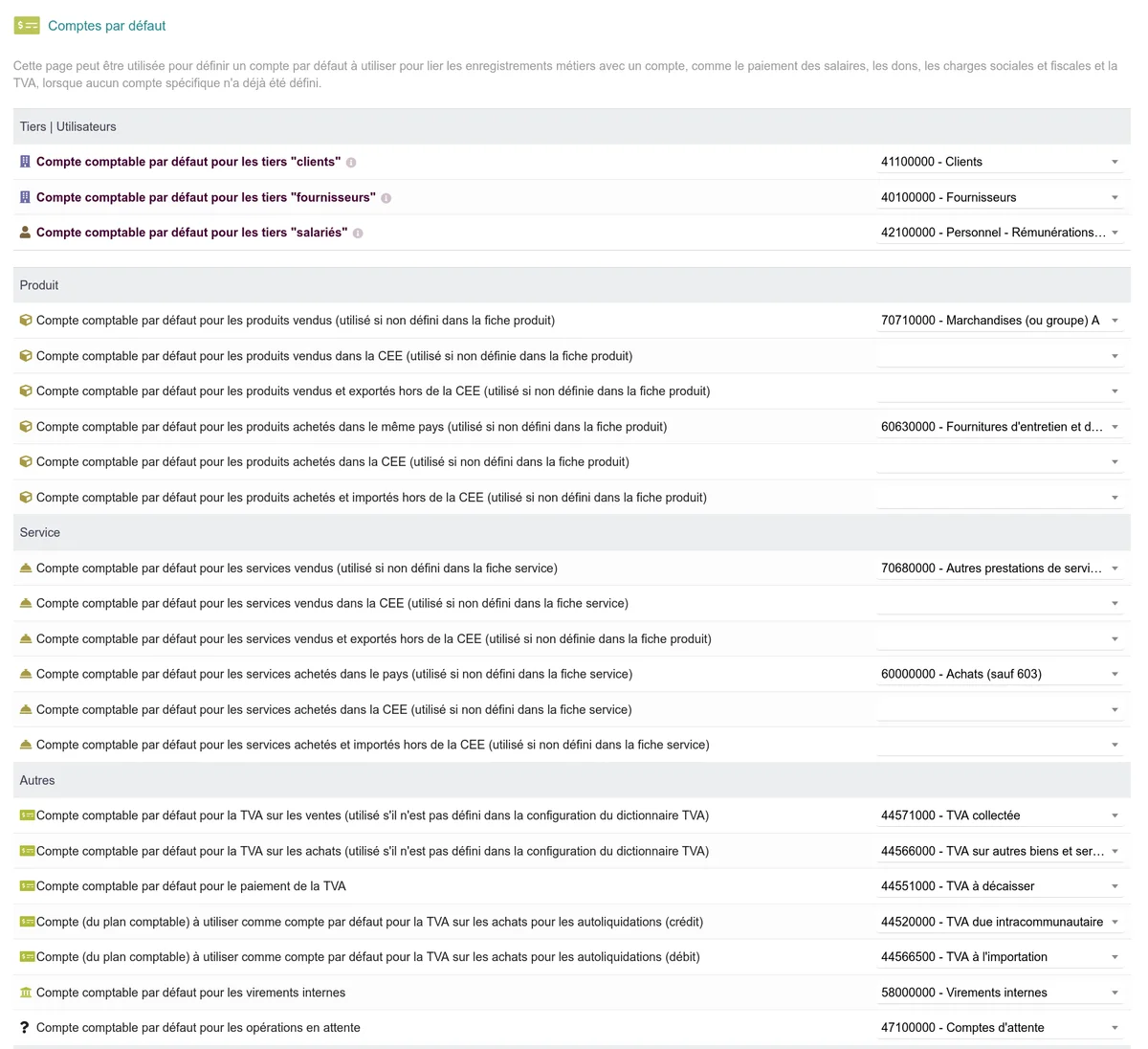The image size is (1148, 1049).
Task: Open the 40100000 - Fournisseurs account dropdown
Action: [1000, 197]
